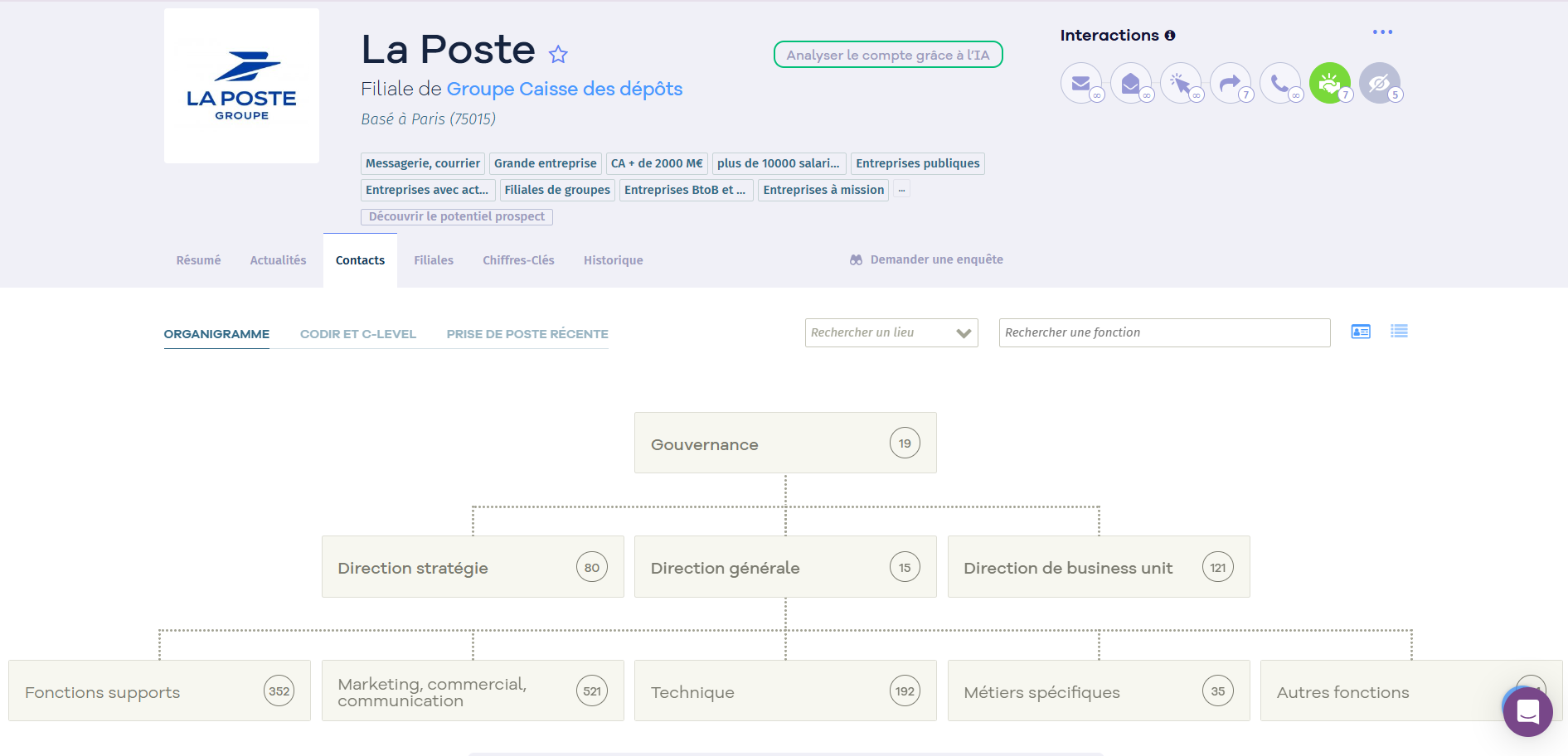Image resolution: width=1568 pixels, height=756 pixels.
Task: Click the Entreprises BtoB et ... tag
Action: pos(687,190)
